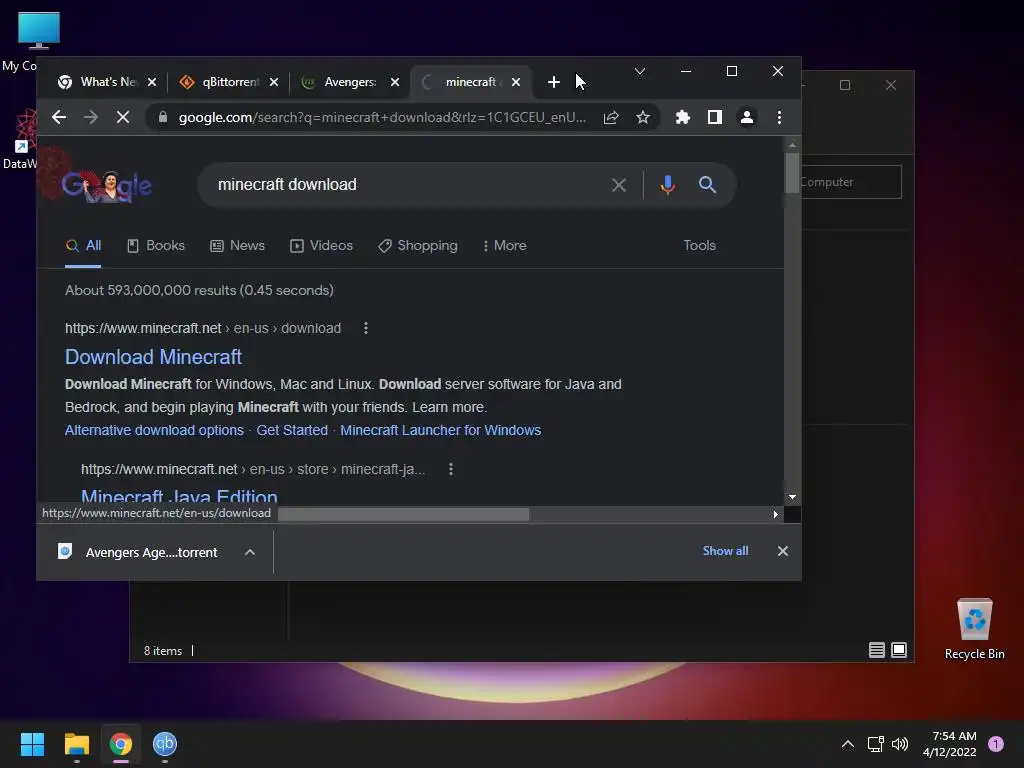This screenshot has width=1024, height=768.
Task: Open the notification badge in taskbar
Action: pos(996,744)
